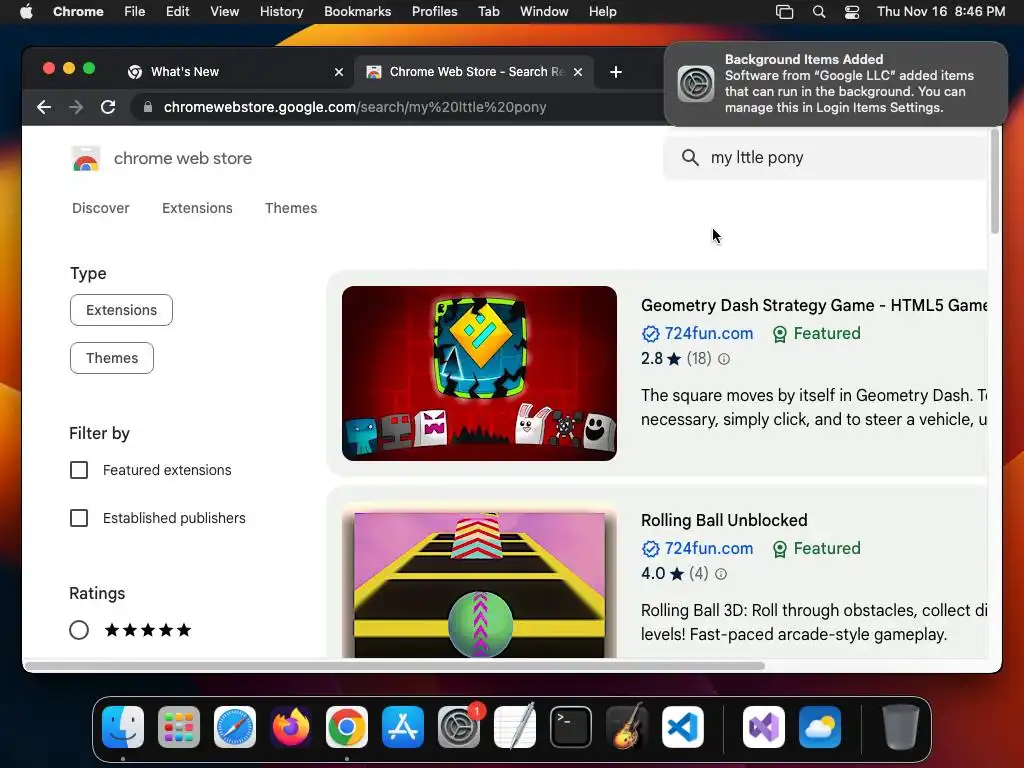
Task: Go to the Extensions navigation tab
Action: click(197, 208)
